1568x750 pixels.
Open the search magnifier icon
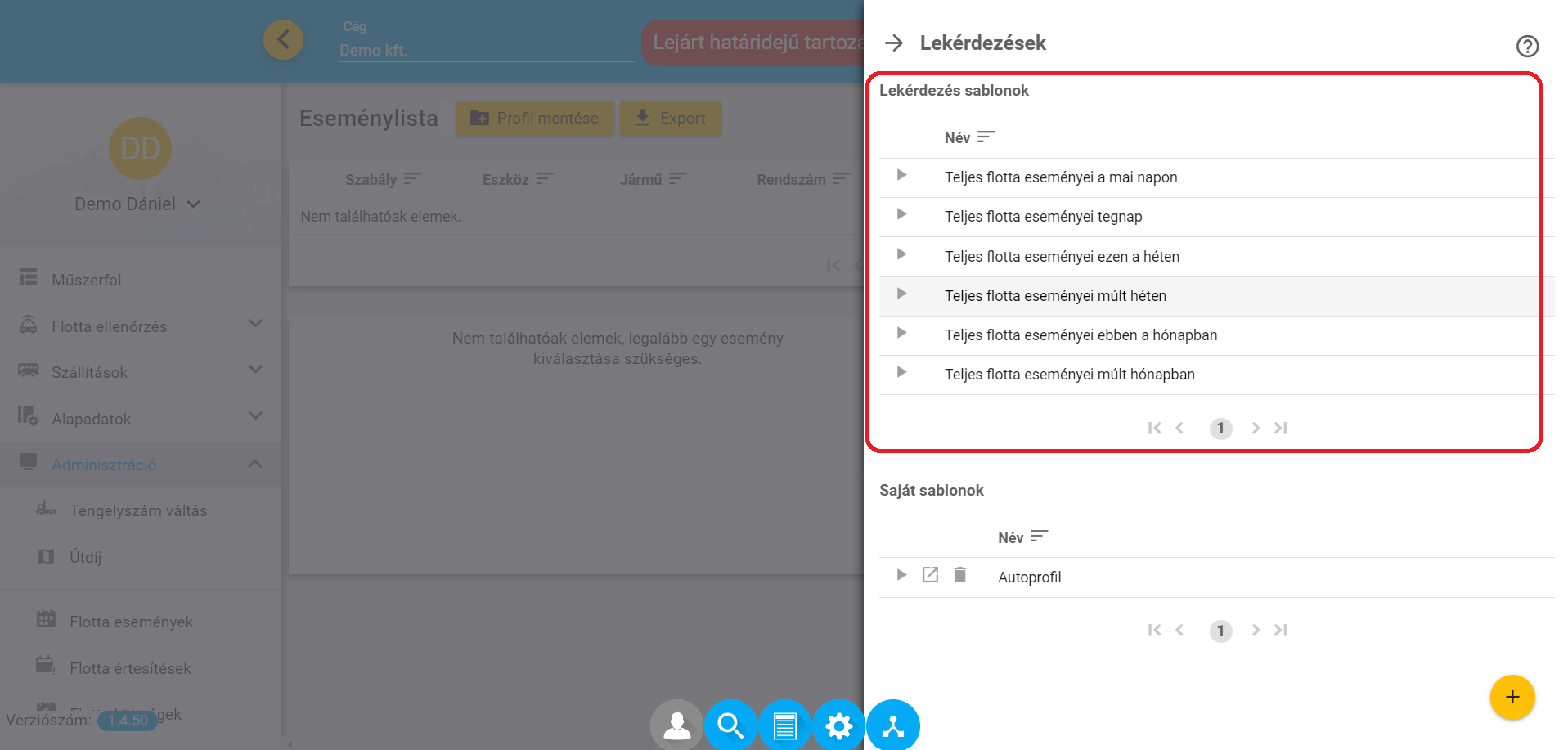click(x=730, y=725)
